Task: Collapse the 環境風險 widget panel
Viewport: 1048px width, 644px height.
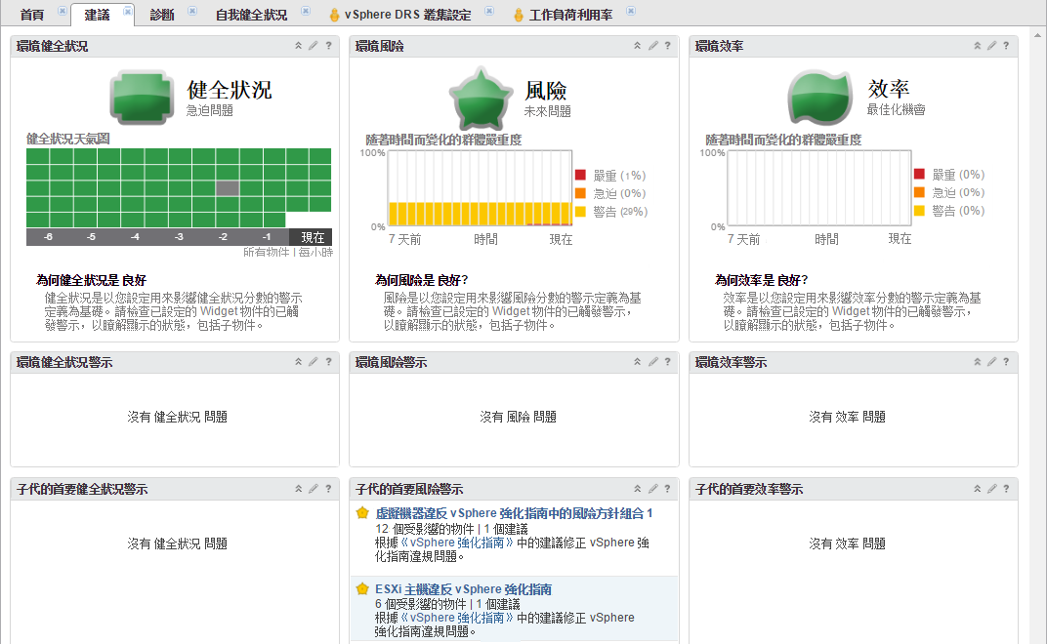Action: 638,46
